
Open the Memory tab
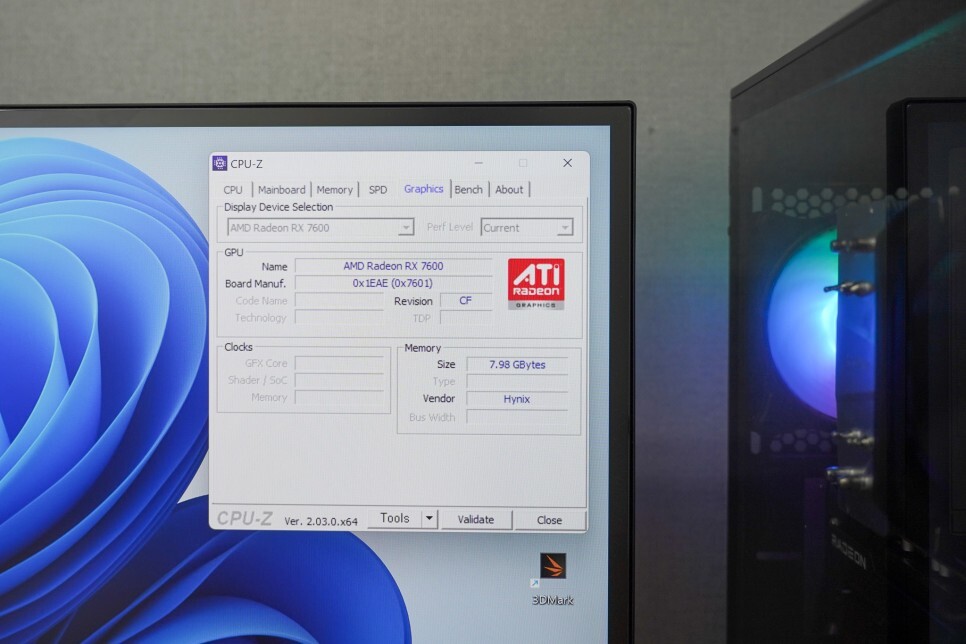click(335, 190)
